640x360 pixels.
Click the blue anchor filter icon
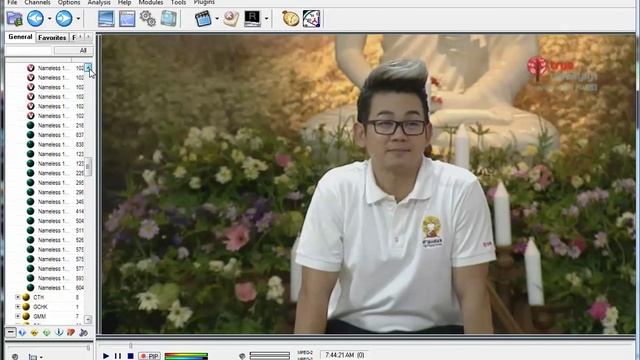point(59,333)
